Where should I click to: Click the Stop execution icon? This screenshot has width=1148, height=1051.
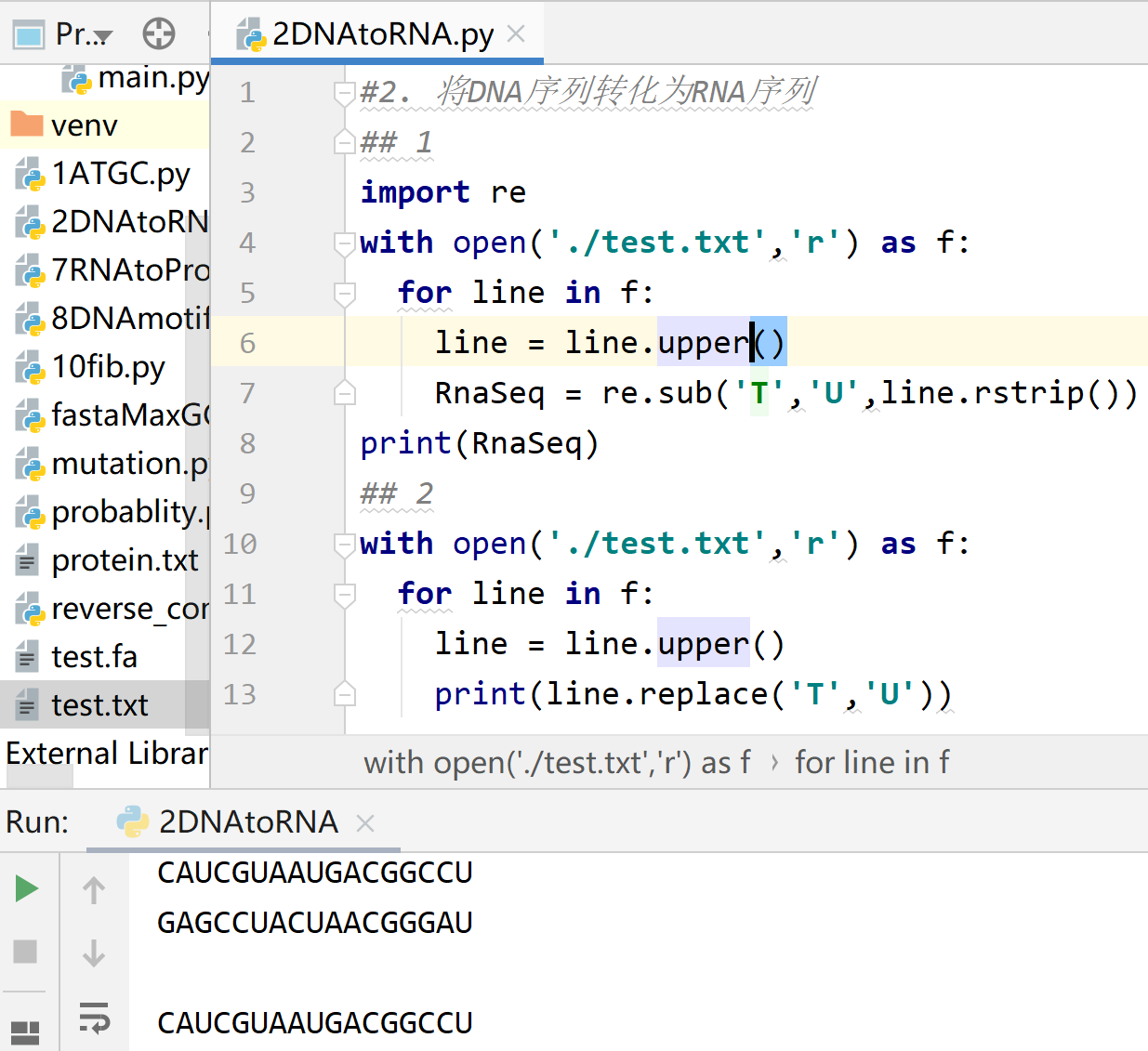(x=26, y=951)
